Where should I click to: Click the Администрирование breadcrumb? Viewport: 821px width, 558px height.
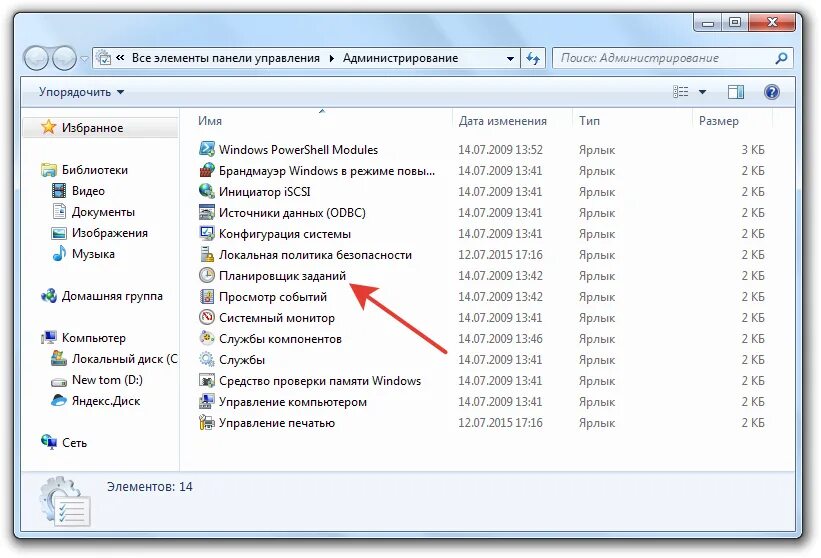point(401,58)
